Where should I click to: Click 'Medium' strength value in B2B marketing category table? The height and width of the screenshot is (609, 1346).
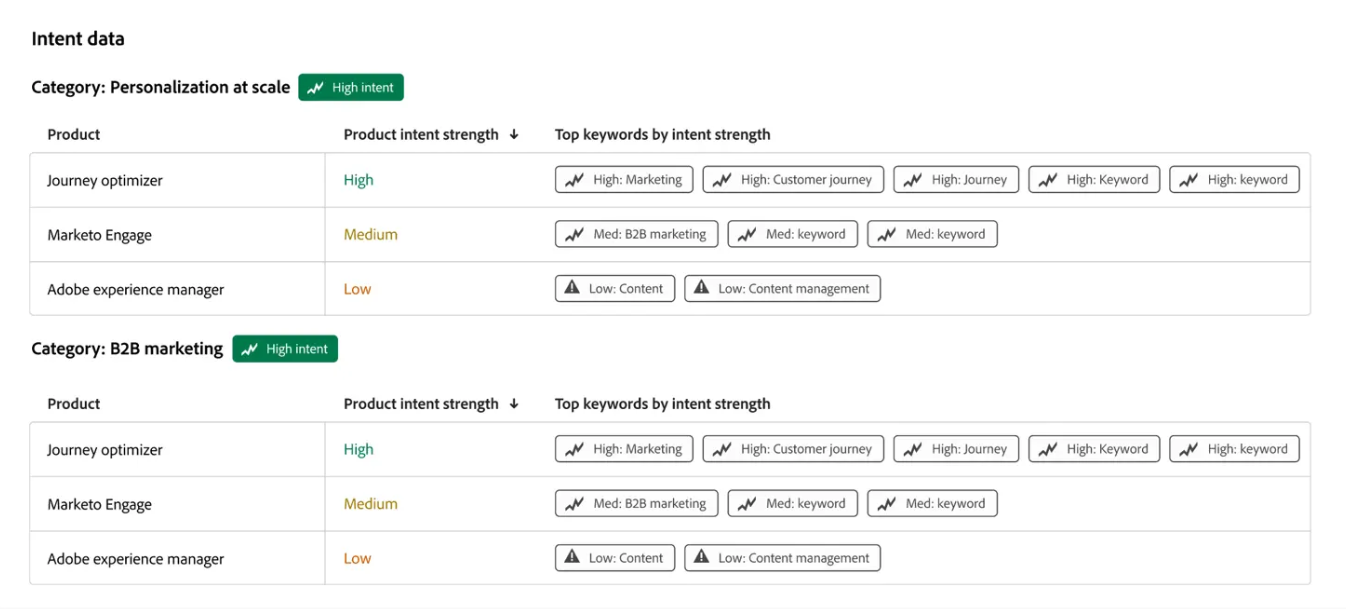coord(371,504)
